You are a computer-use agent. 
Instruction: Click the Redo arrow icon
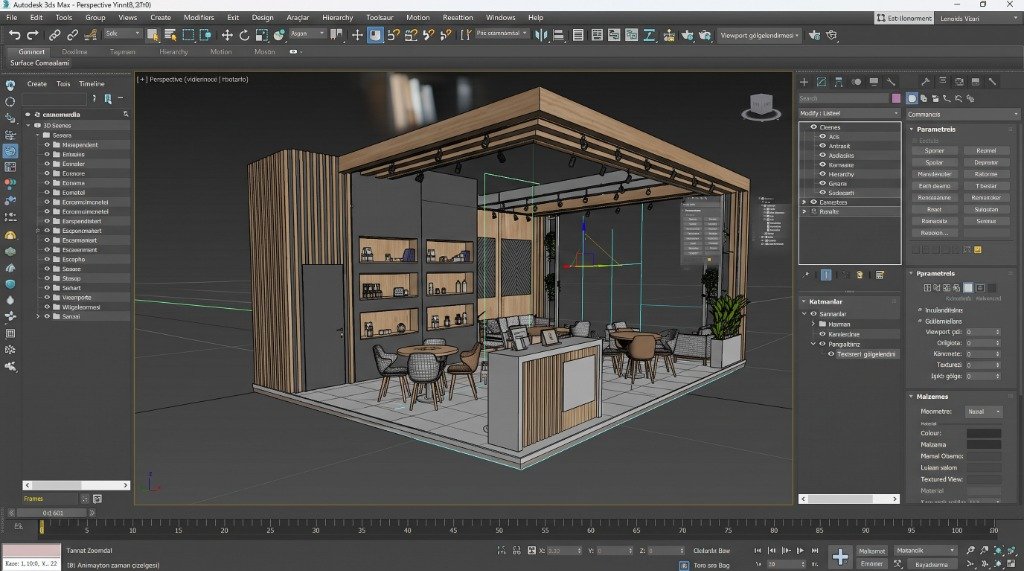[32, 35]
